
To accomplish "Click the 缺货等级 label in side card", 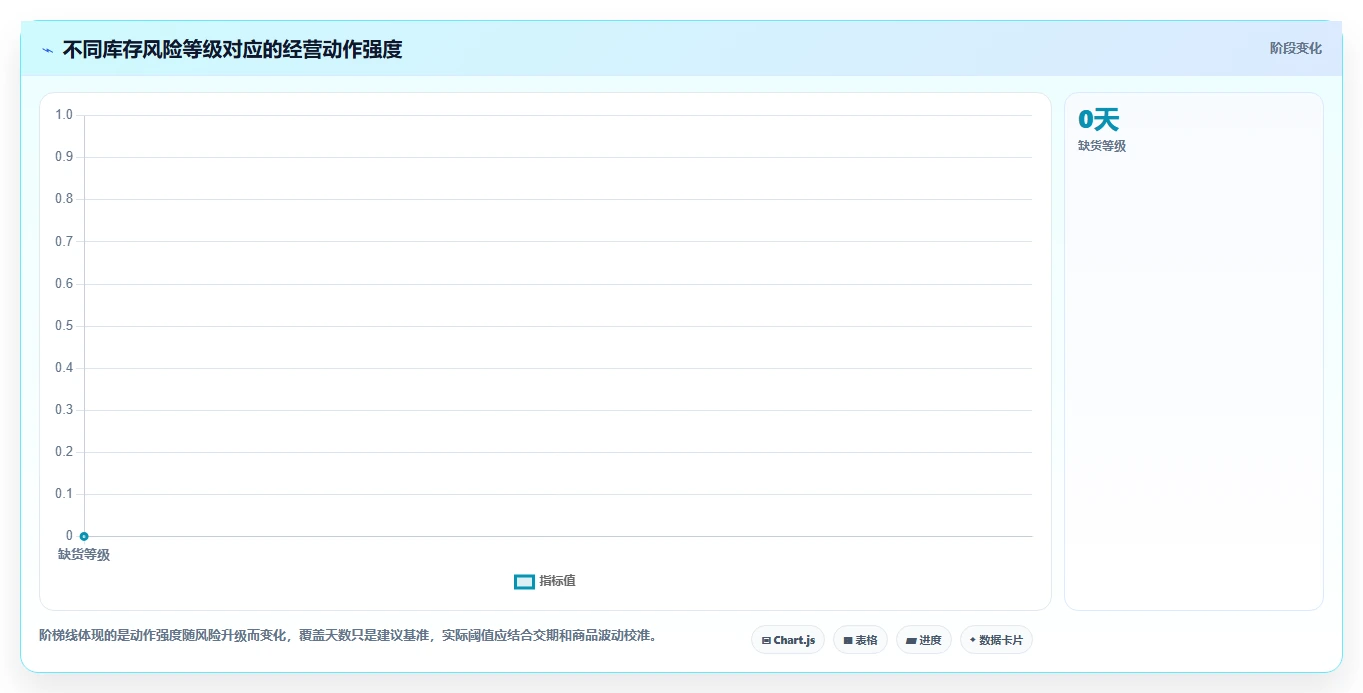I will click(x=1102, y=146).
